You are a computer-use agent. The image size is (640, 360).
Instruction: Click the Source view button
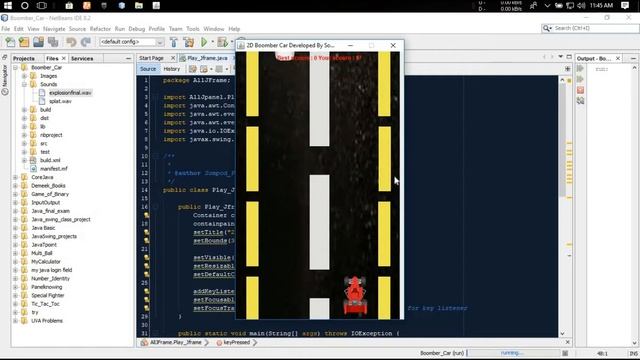coord(148,69)
